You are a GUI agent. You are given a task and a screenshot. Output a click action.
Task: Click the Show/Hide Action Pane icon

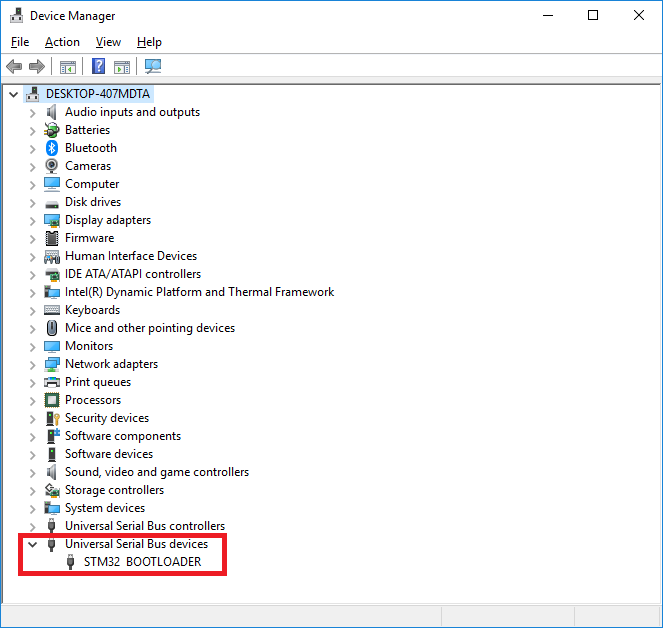click(122, 67)
